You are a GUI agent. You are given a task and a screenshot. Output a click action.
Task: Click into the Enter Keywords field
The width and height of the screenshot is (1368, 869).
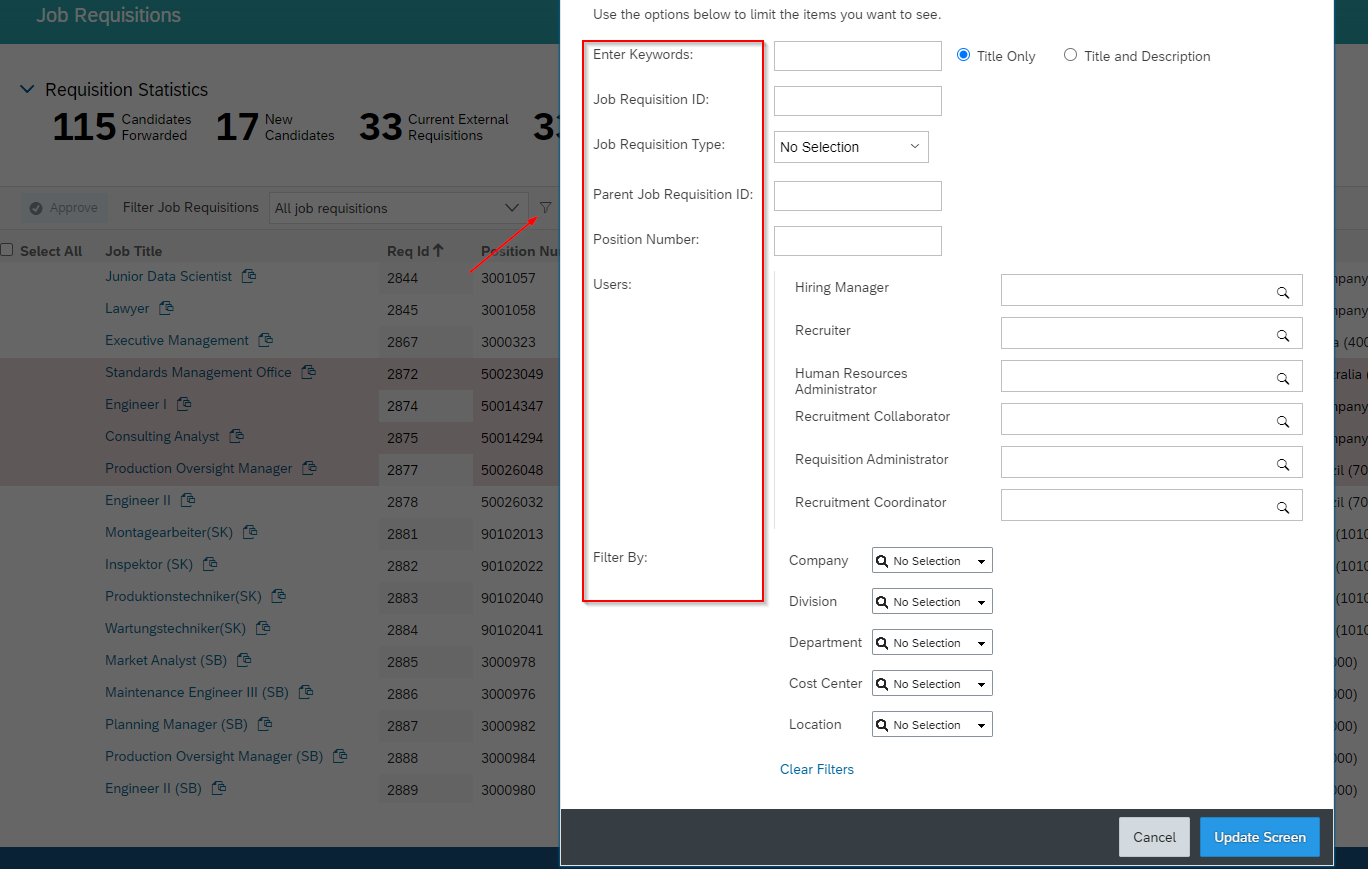tap(858, 56)
